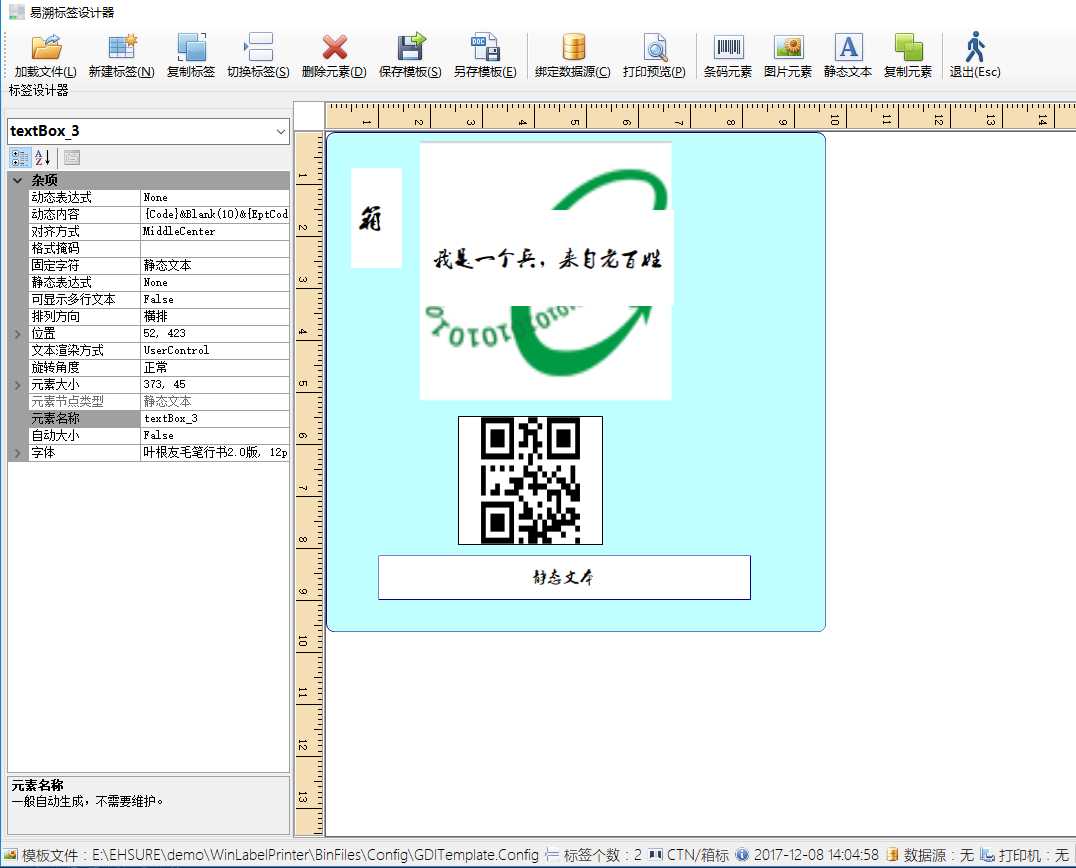
Task: Click the 位置 value 52, 423
Action: point(215,333)
